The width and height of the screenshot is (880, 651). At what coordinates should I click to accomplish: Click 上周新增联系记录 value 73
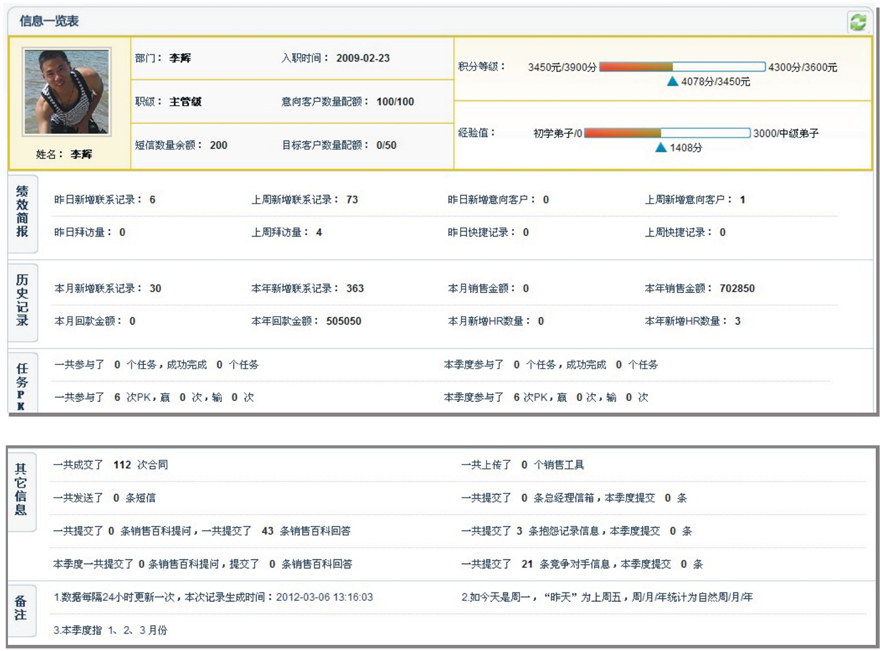pos(352,200)
